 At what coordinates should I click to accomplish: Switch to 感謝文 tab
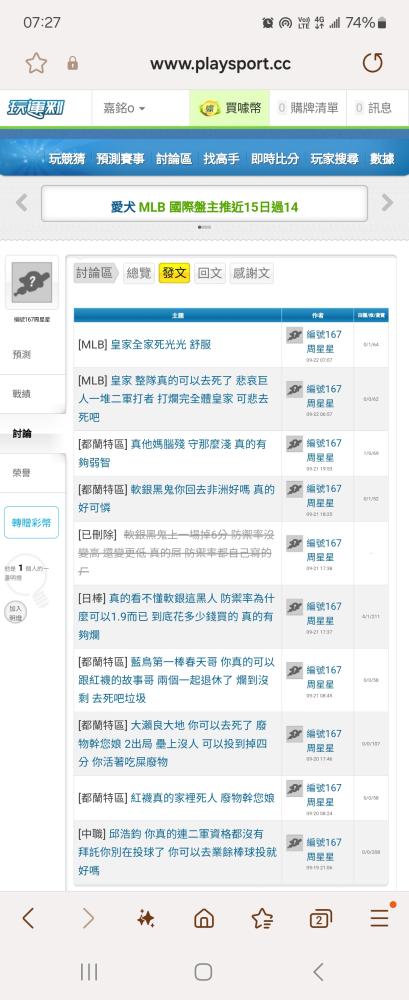click(251, 273)
